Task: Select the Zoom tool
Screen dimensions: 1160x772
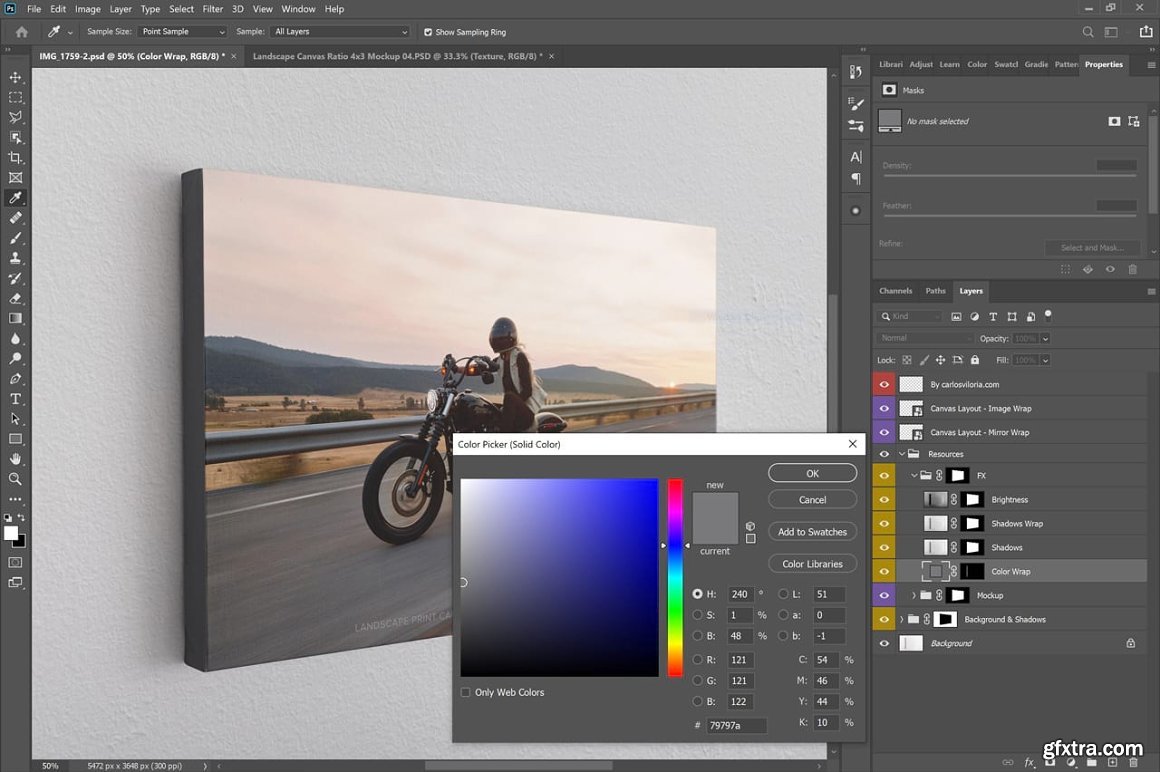Action: [x=15, y=479]
